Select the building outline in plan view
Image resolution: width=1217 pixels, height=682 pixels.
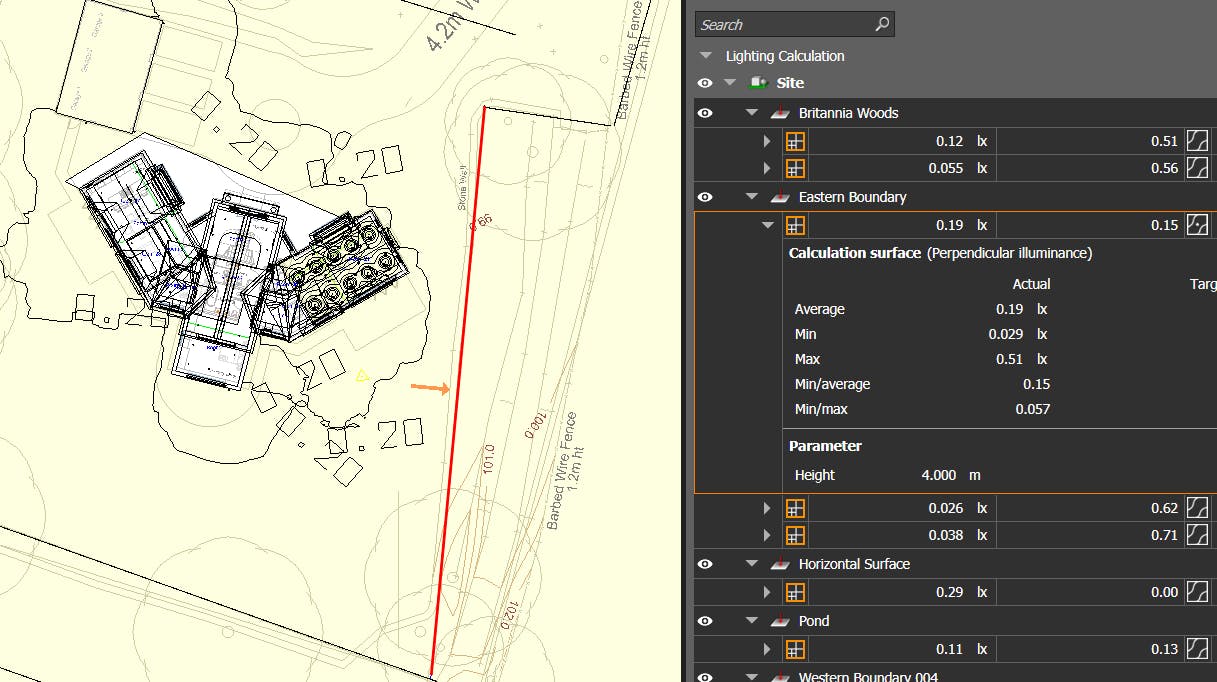[x=240, y=262]
